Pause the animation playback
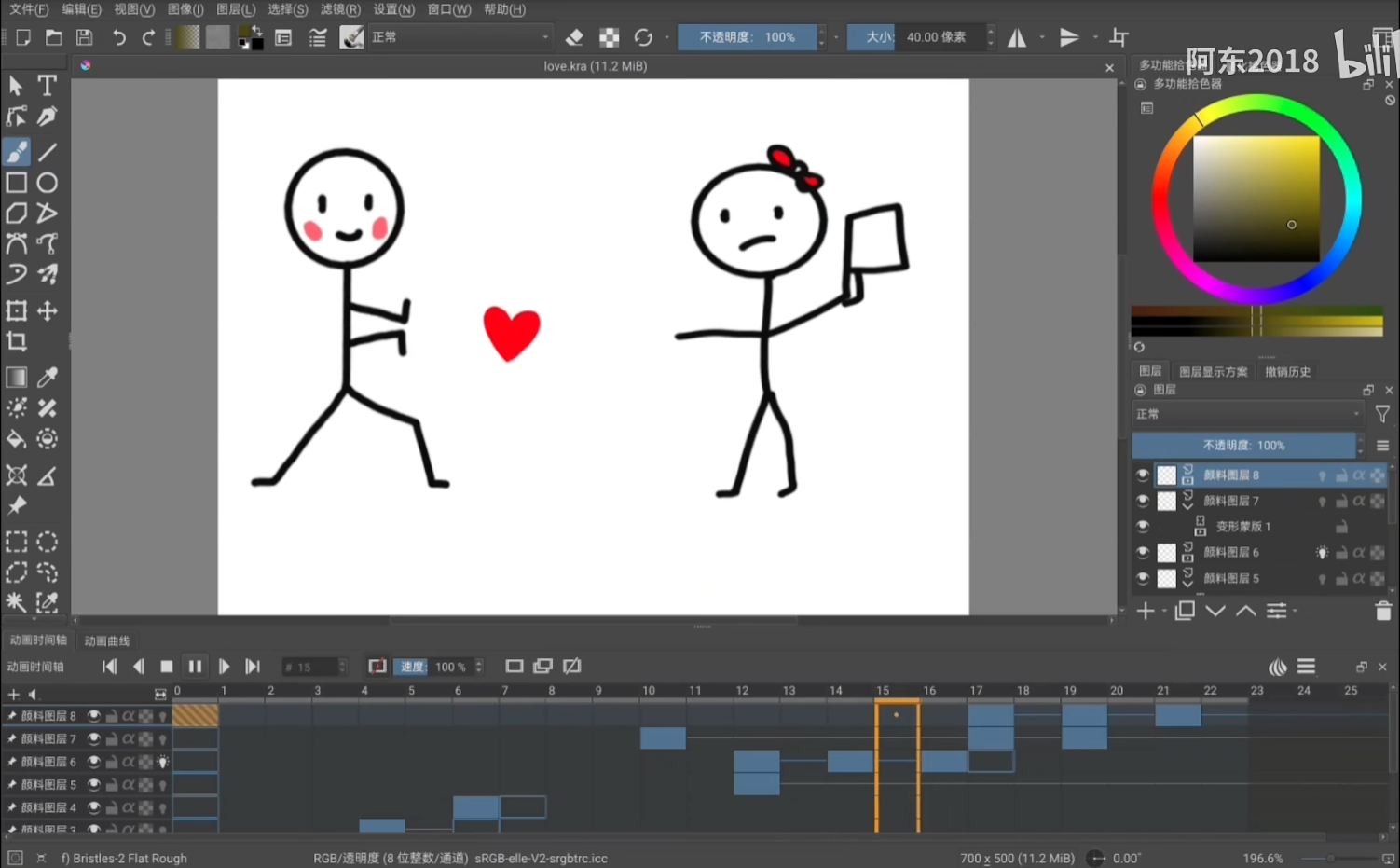Image resolution: width=1400 pixels, height=868 pixels. pos(195,667)
